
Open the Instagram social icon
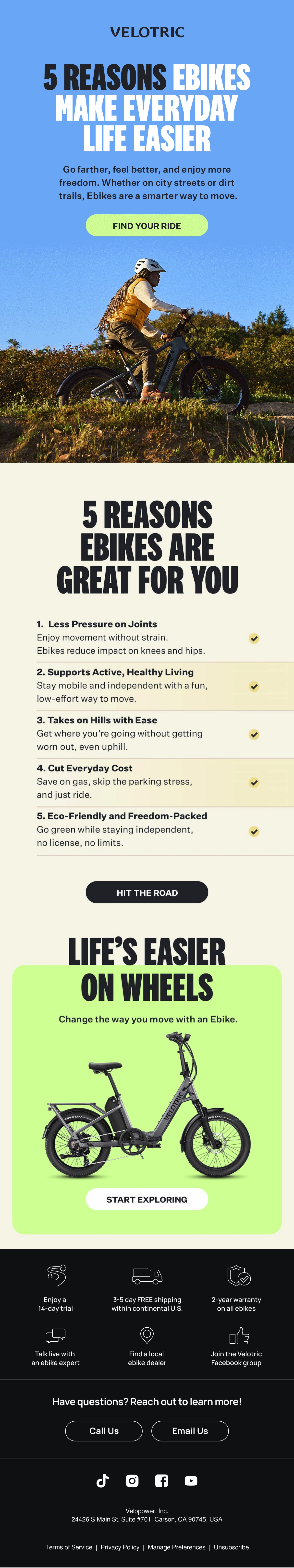point(132,1481)
